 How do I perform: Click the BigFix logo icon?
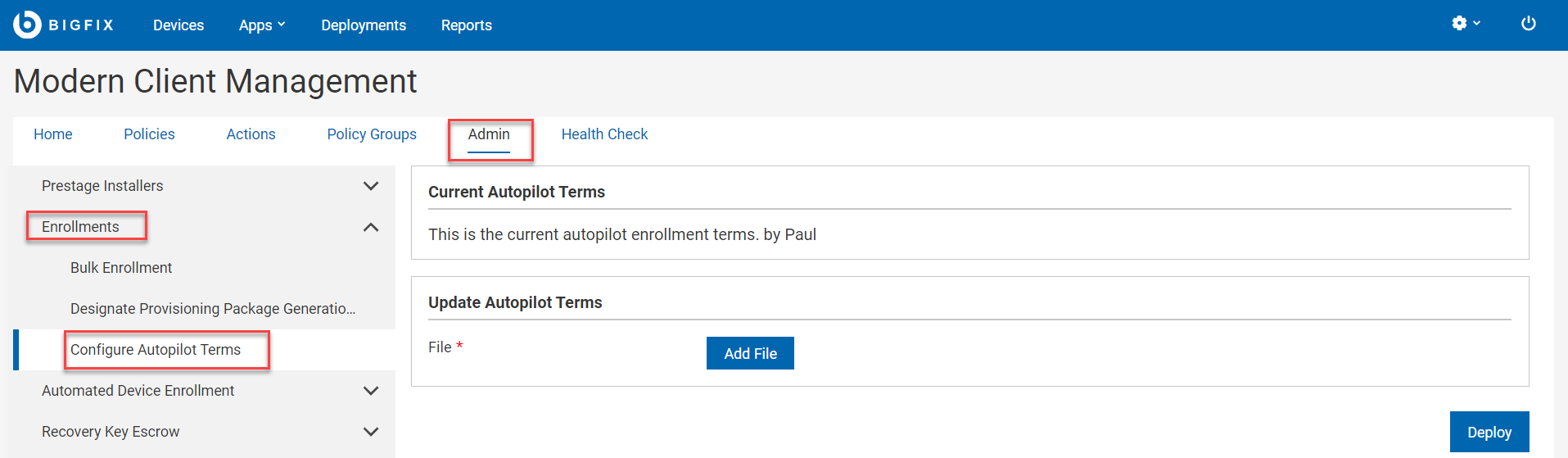point(27,25)
